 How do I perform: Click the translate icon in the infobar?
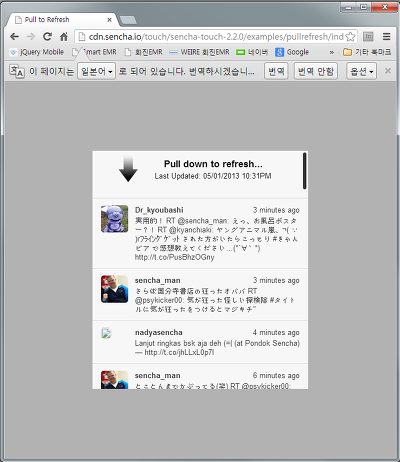coord(17,71)
